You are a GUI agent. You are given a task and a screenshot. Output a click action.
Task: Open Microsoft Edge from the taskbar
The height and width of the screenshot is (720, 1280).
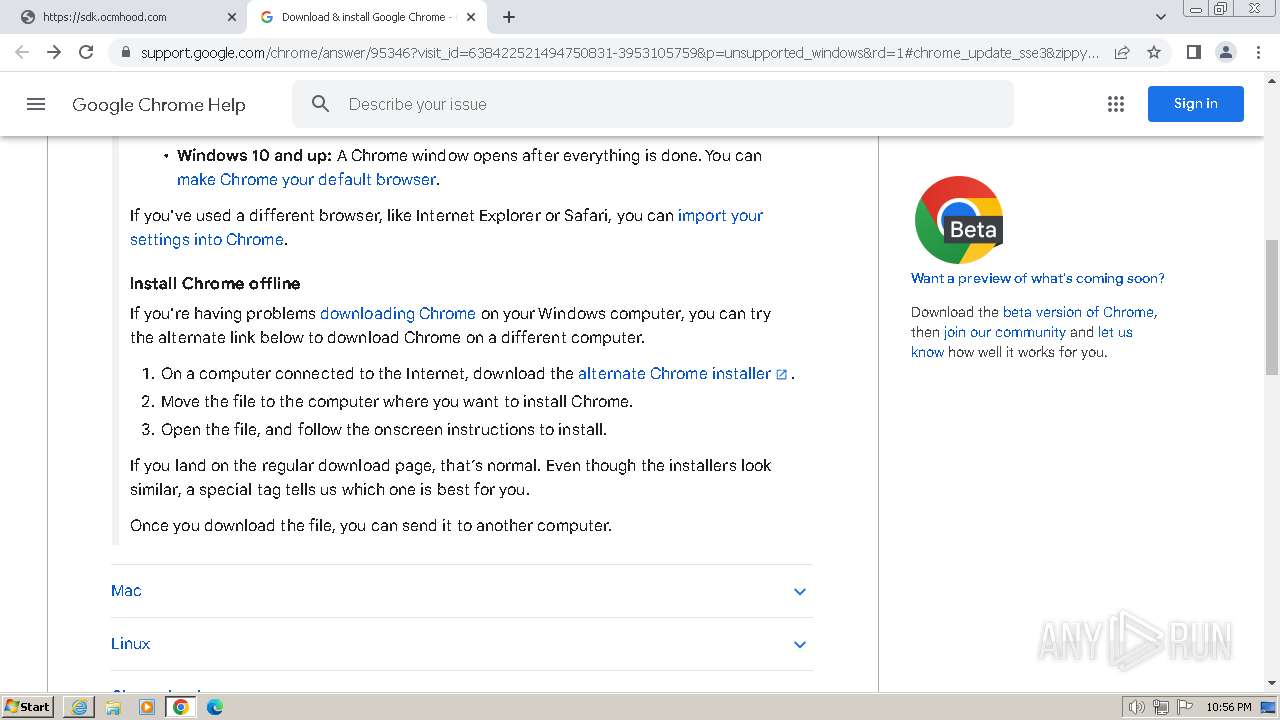tap(215, 707)
